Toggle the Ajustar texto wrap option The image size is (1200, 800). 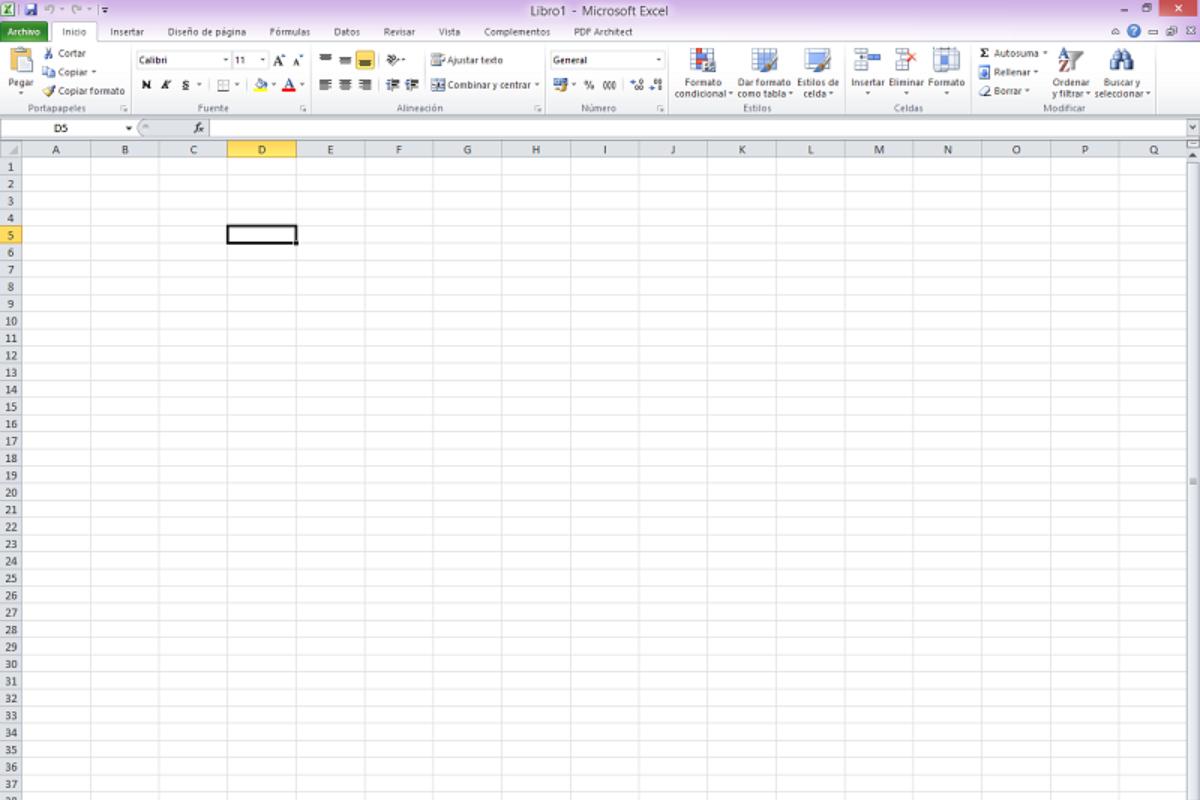[x=467, y=60]
